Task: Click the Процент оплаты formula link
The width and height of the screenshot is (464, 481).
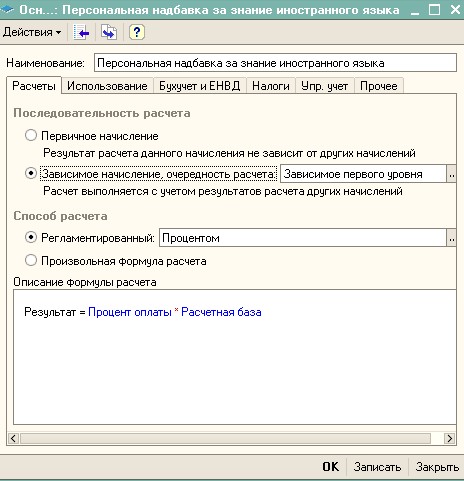Action: [130, 312]
